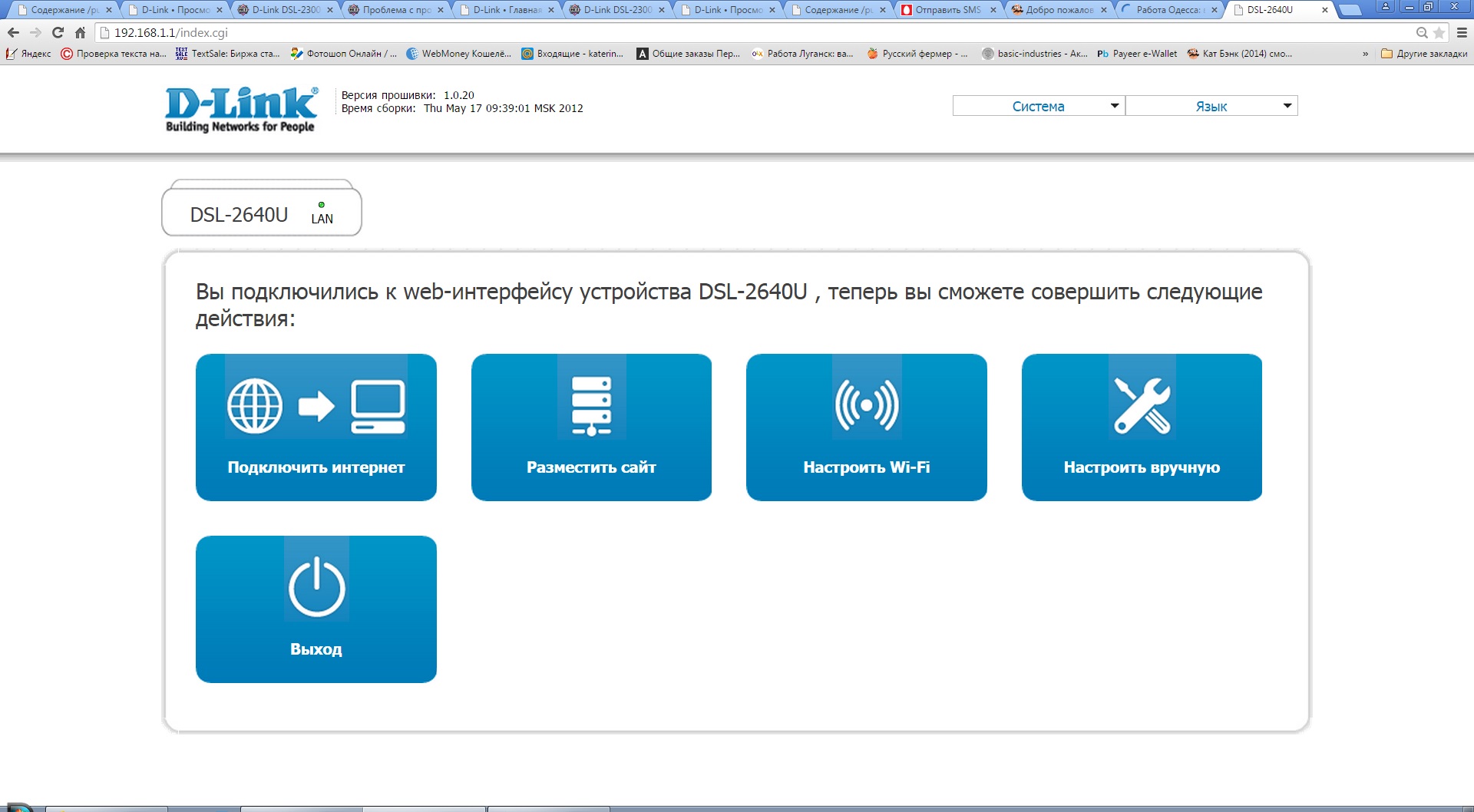
Task: Click the globe-to-computer internet connection icon
Action: coord(316,407)
